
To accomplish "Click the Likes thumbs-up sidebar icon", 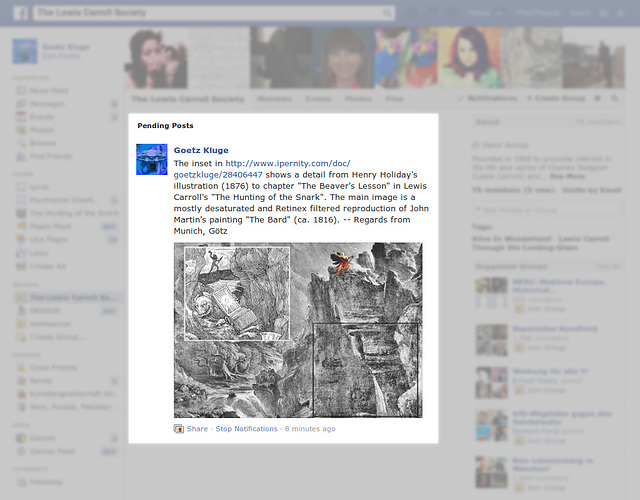I will (x=21, y=253).
